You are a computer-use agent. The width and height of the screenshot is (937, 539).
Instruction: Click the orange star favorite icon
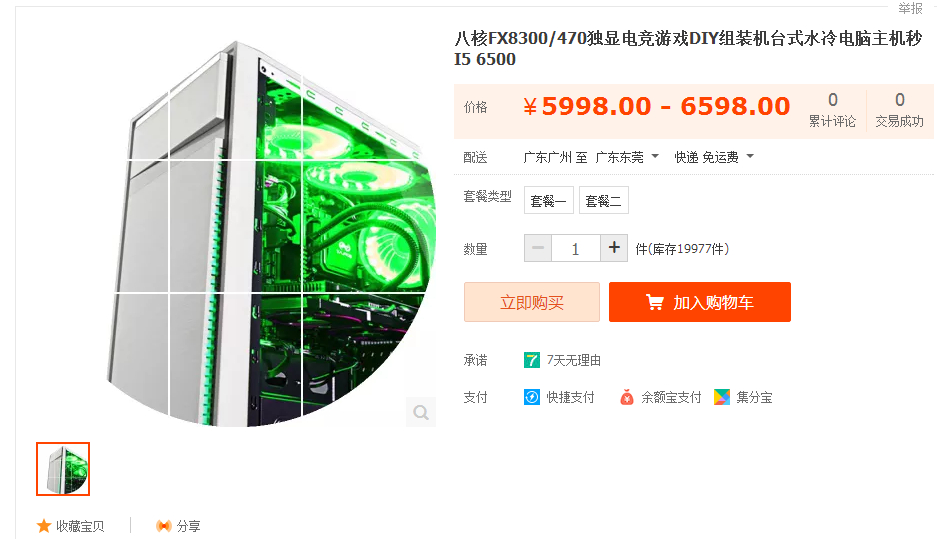pos(44,526)
